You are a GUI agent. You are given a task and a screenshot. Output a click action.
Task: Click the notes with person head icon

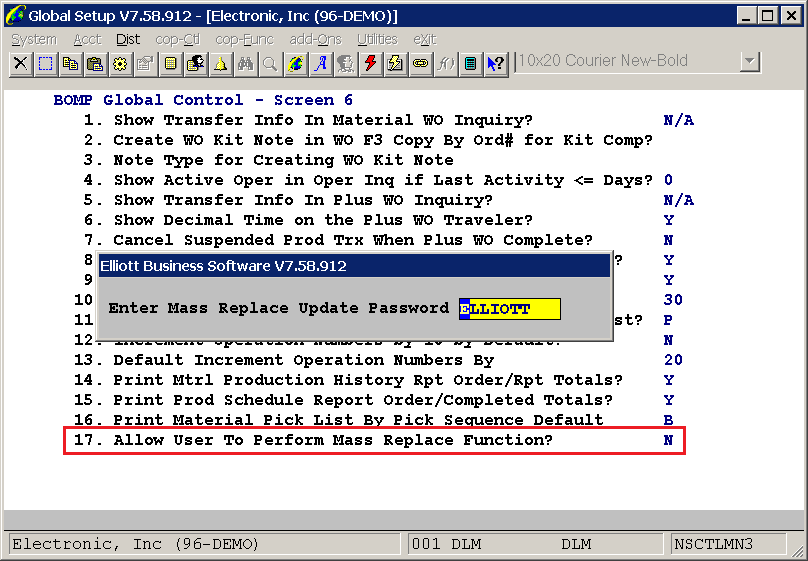(196, 63)
